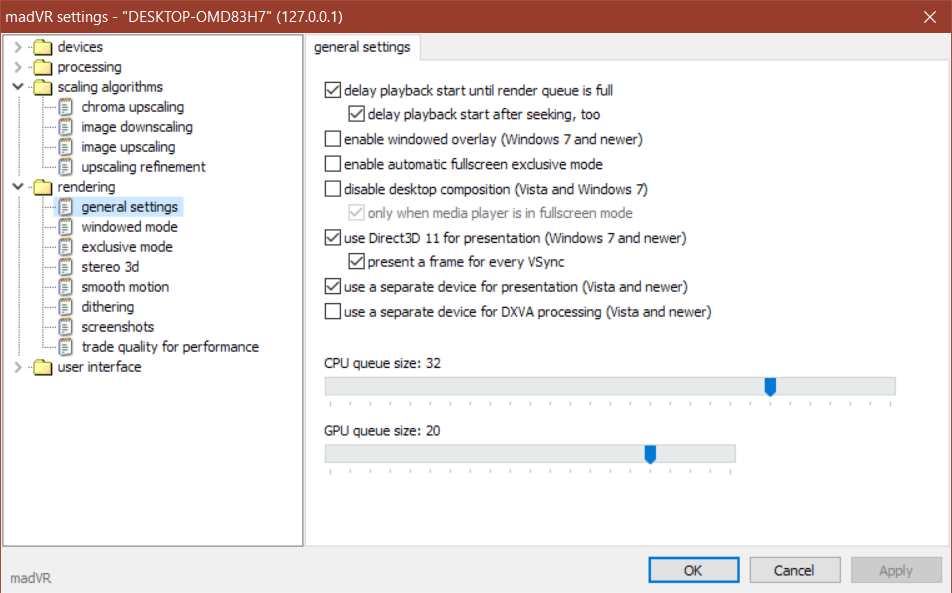Click the image upscaling page icon
The height and width of the screenshot is (593, 952).
pos(66,147)
